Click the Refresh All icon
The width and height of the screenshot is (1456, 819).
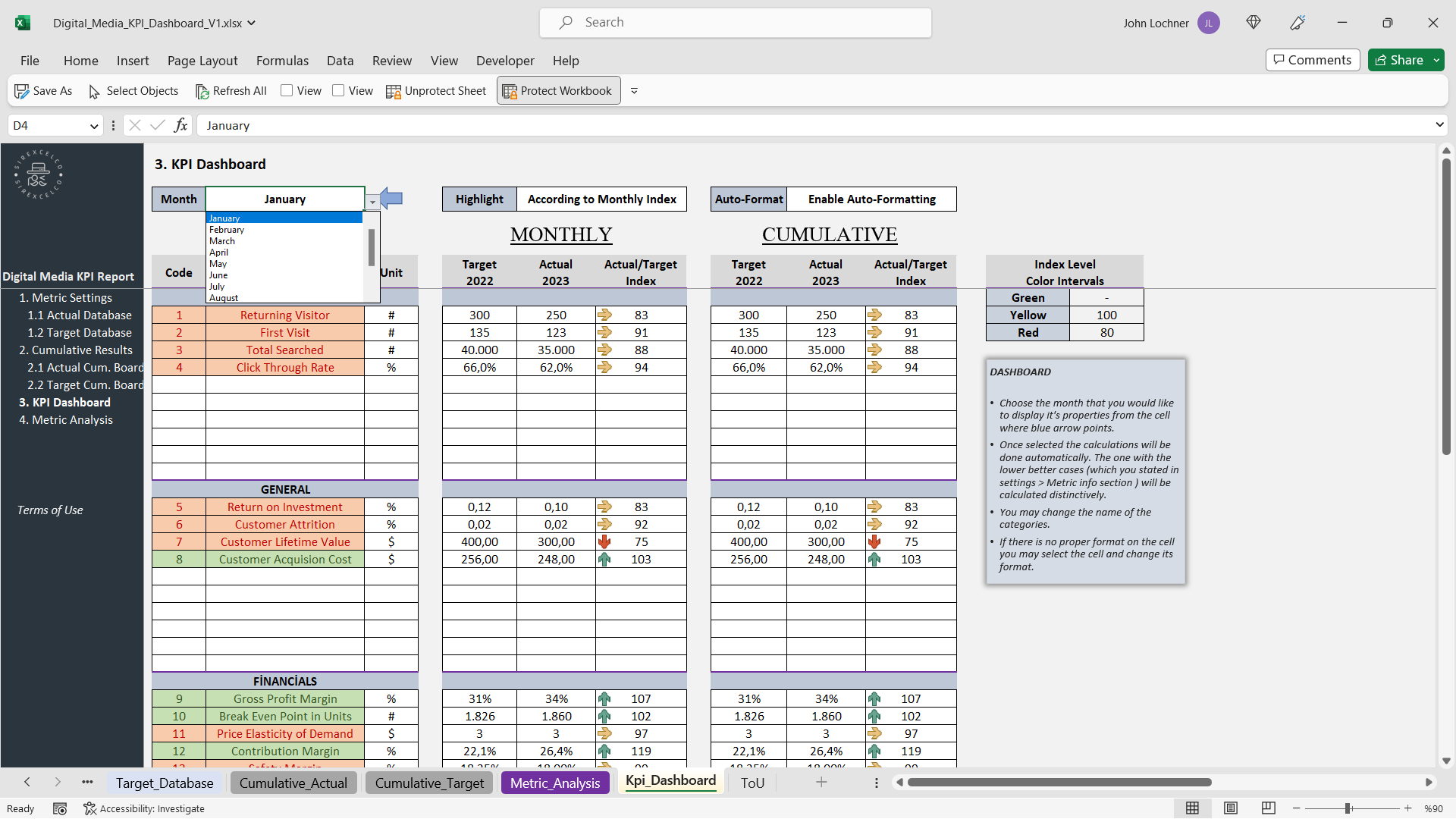202,91
